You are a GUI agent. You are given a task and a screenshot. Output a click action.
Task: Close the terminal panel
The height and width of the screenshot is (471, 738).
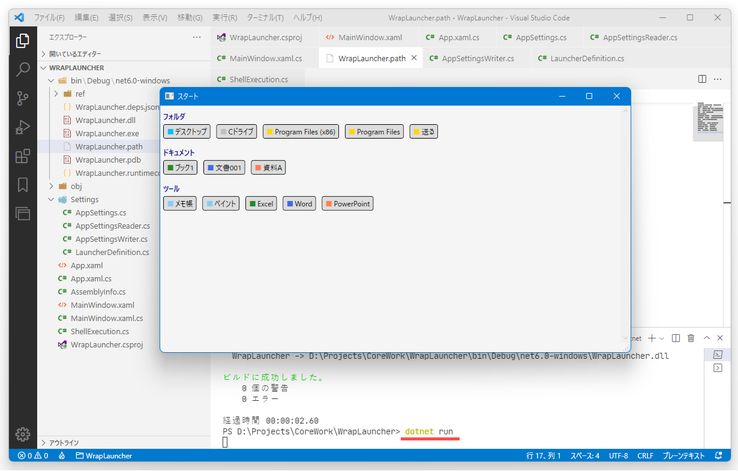pos(720,338)
